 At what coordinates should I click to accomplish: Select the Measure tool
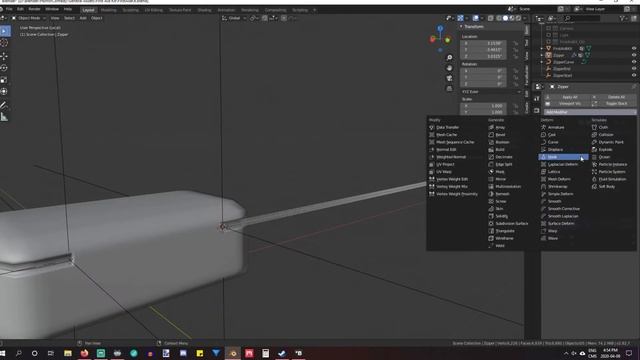point(4,117)
